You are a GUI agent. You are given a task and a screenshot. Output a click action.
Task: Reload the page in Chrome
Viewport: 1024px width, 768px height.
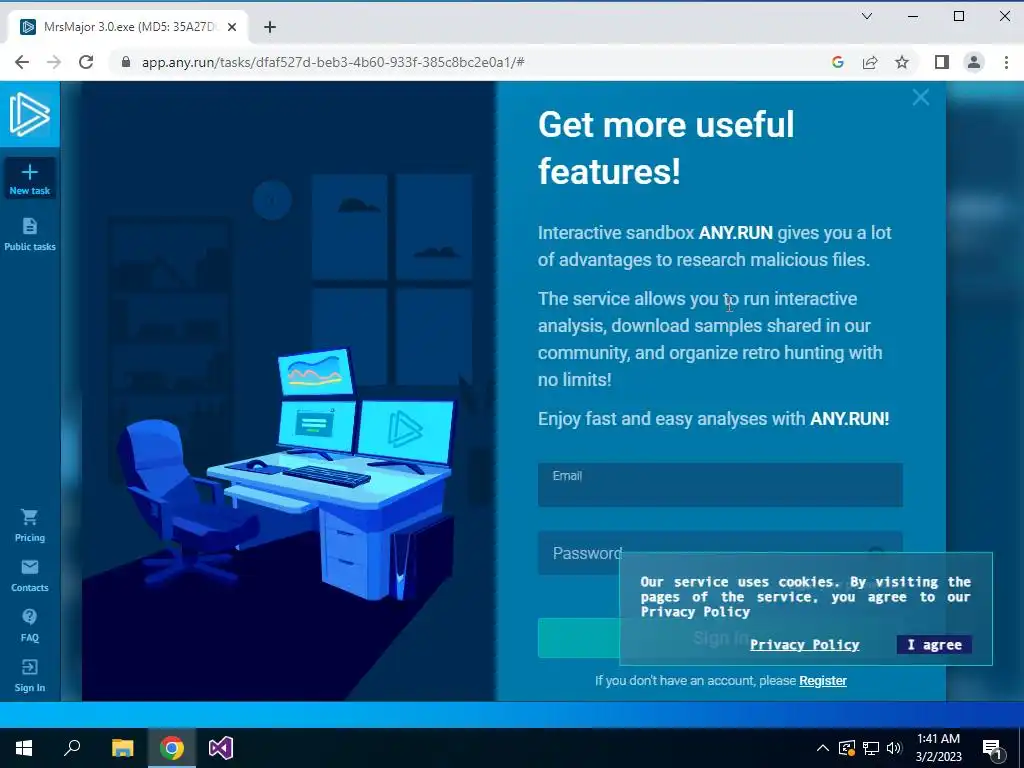tap(86, 62)
